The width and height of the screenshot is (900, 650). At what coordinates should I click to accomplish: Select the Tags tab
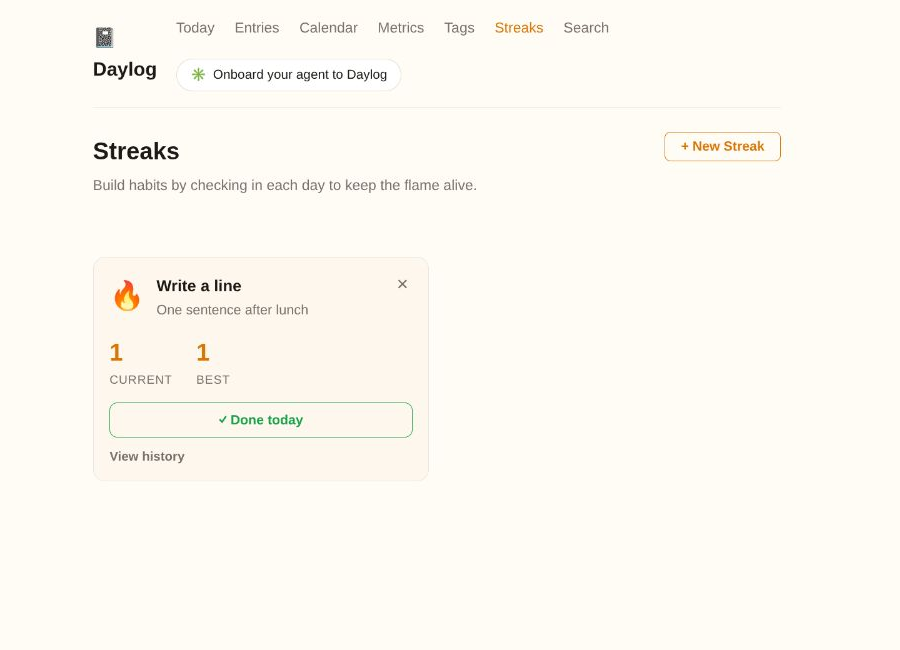(x=459, y=28)
